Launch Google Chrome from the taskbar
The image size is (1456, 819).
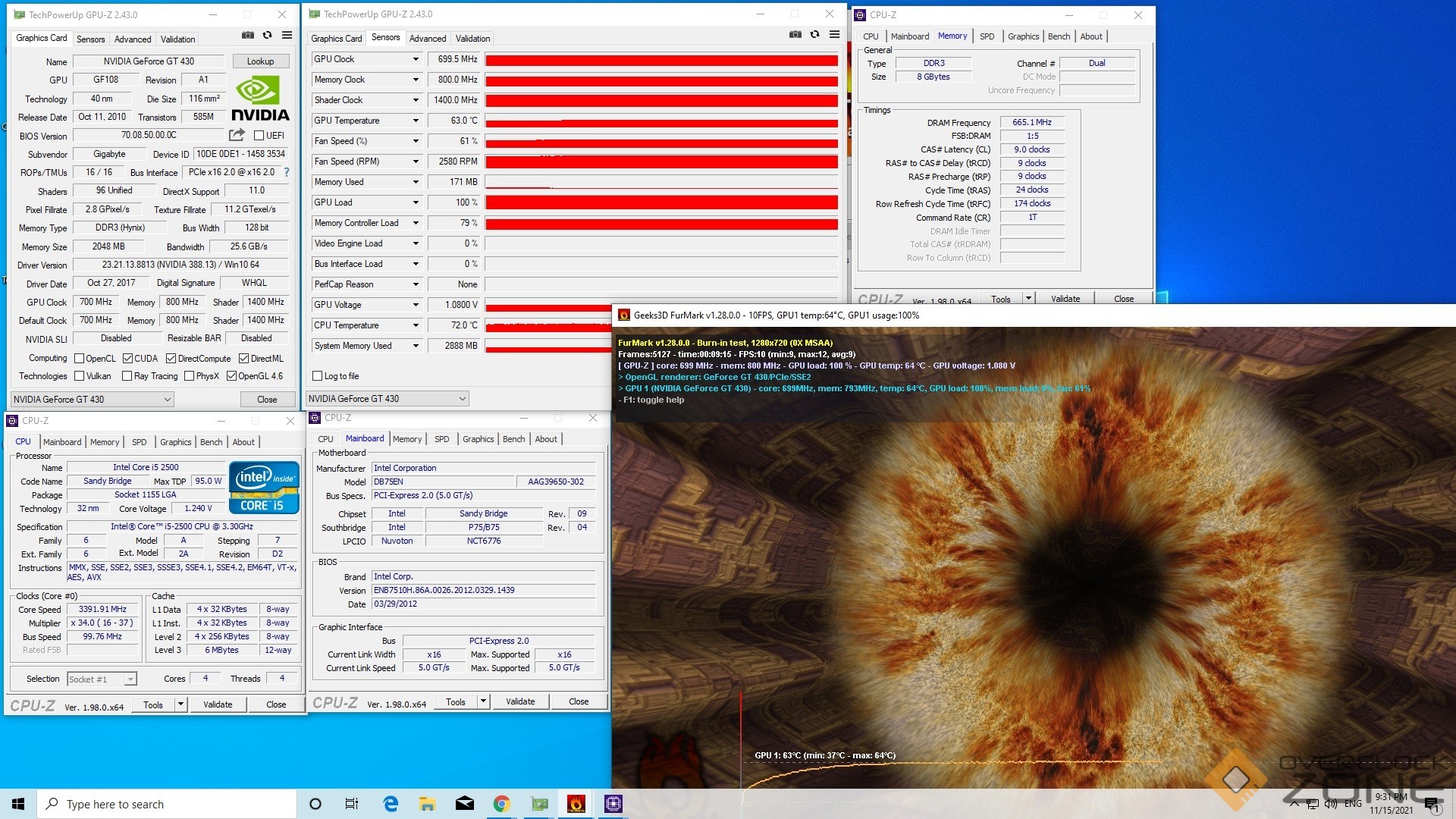coord(501,804)
